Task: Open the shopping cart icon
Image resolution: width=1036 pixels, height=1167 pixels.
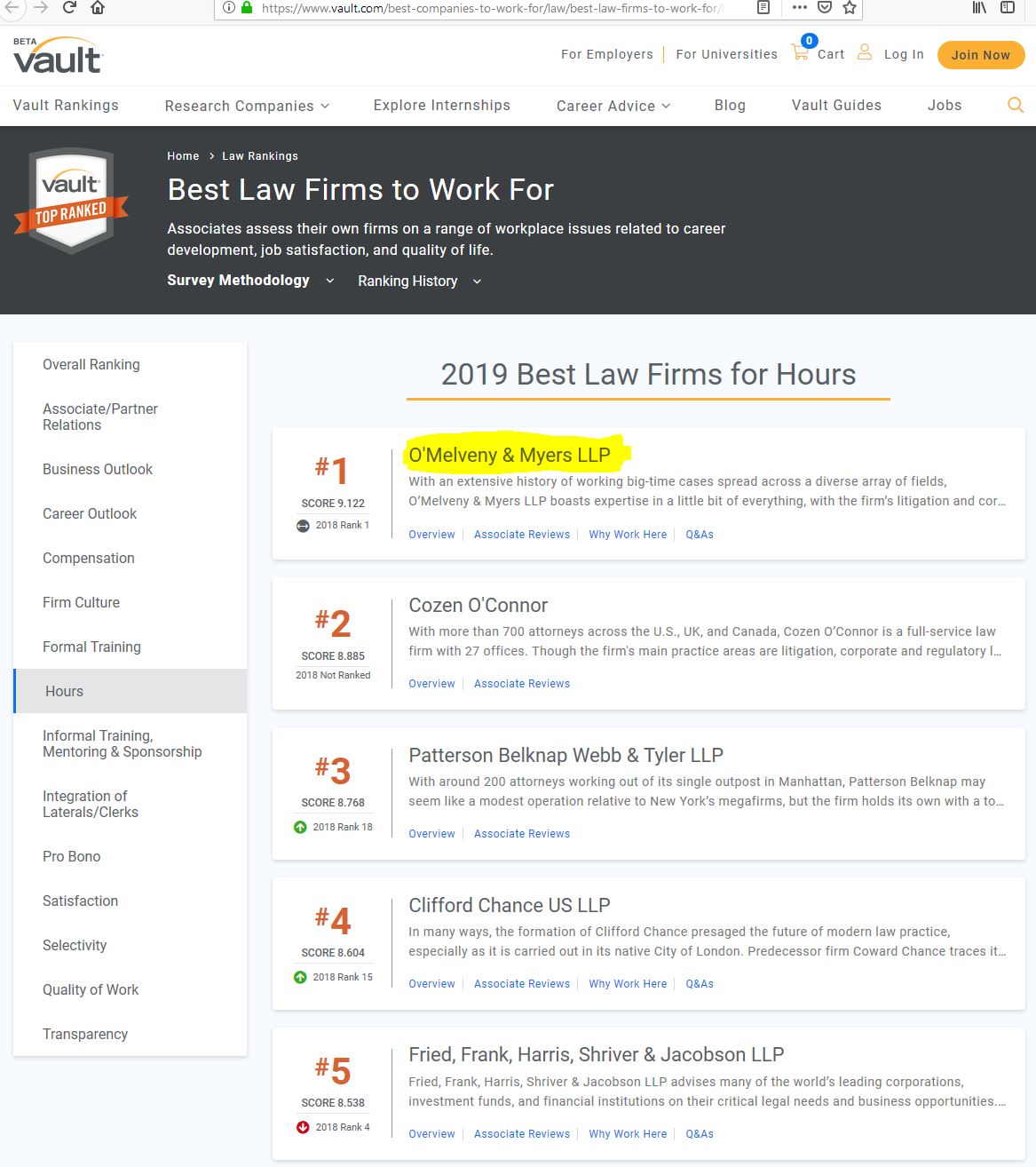Action: 800,52
